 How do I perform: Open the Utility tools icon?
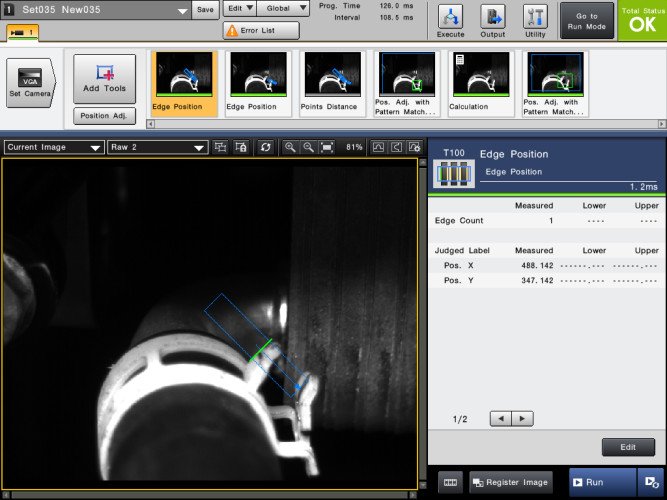pos(535,19)
